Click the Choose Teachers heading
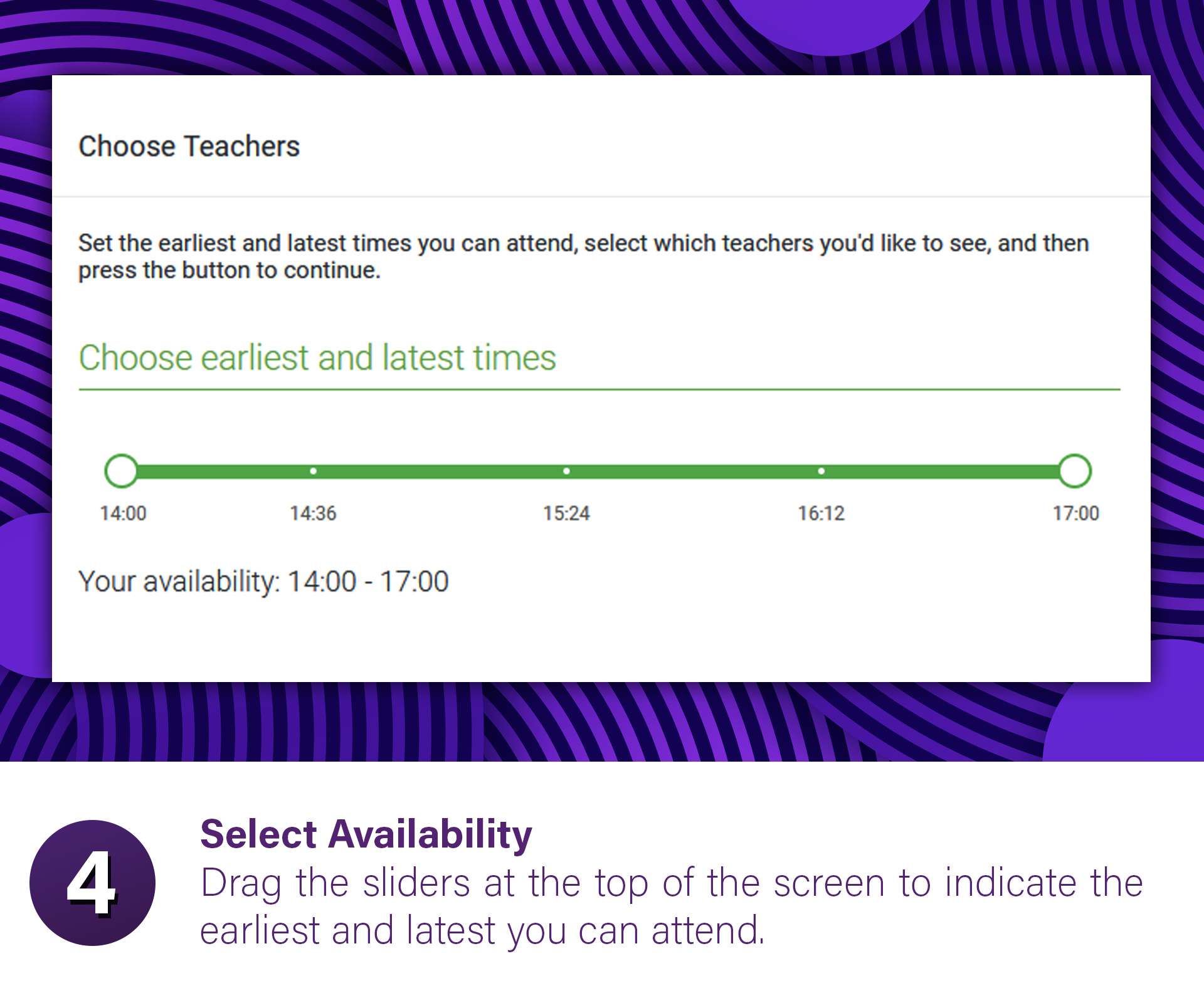This screenshot has width=1204, height=1003. point(189,146)
